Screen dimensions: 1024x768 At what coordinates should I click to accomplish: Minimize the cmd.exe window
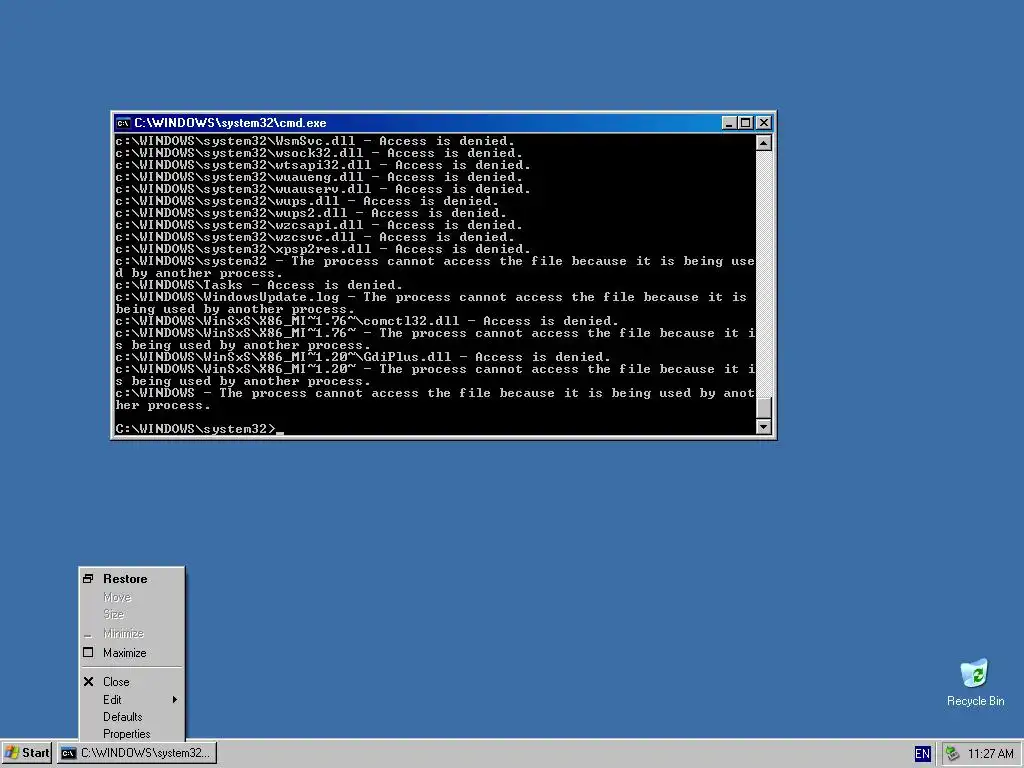[x=729, y=123]
